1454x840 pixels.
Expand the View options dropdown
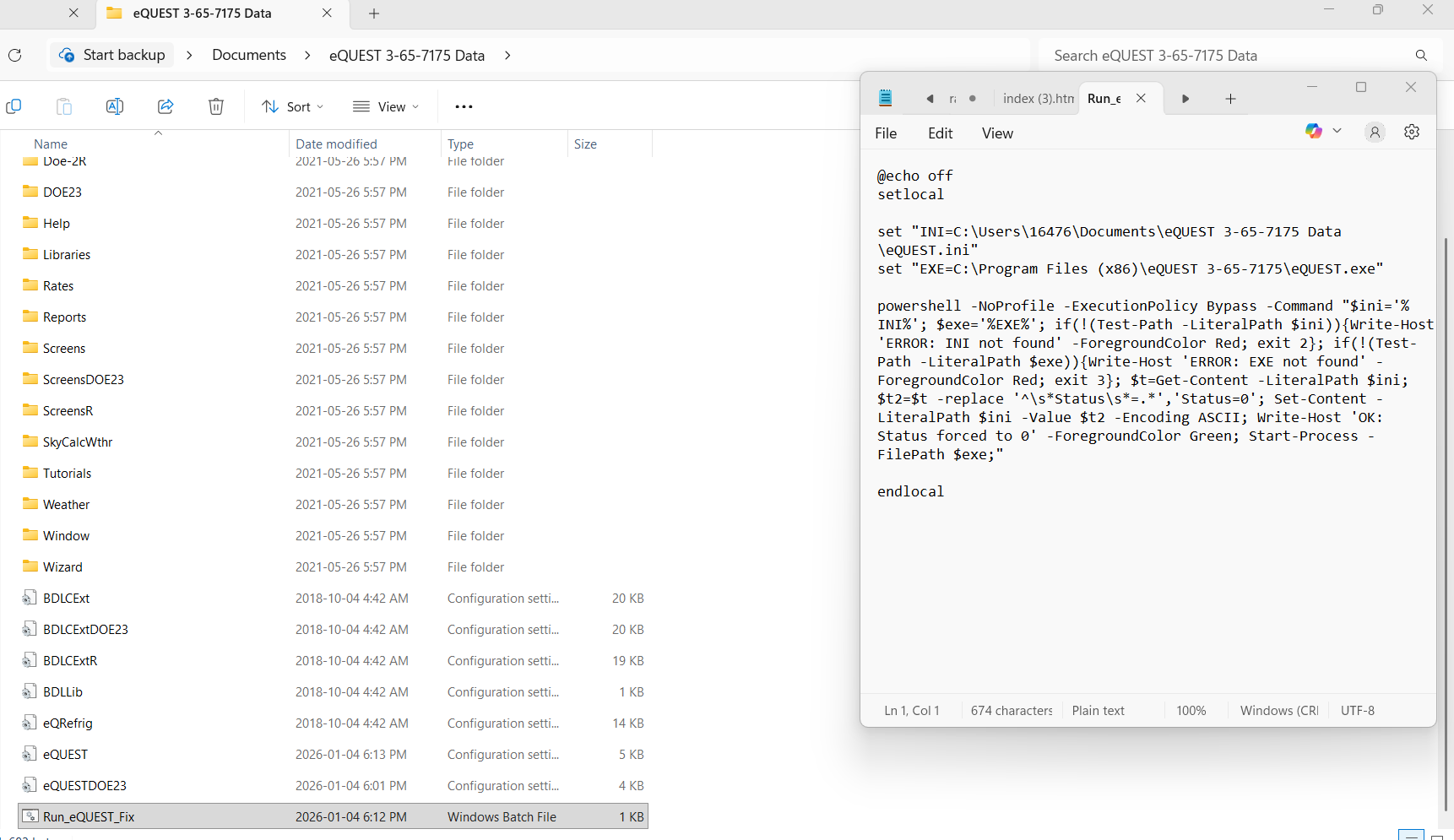click(386, 106)
